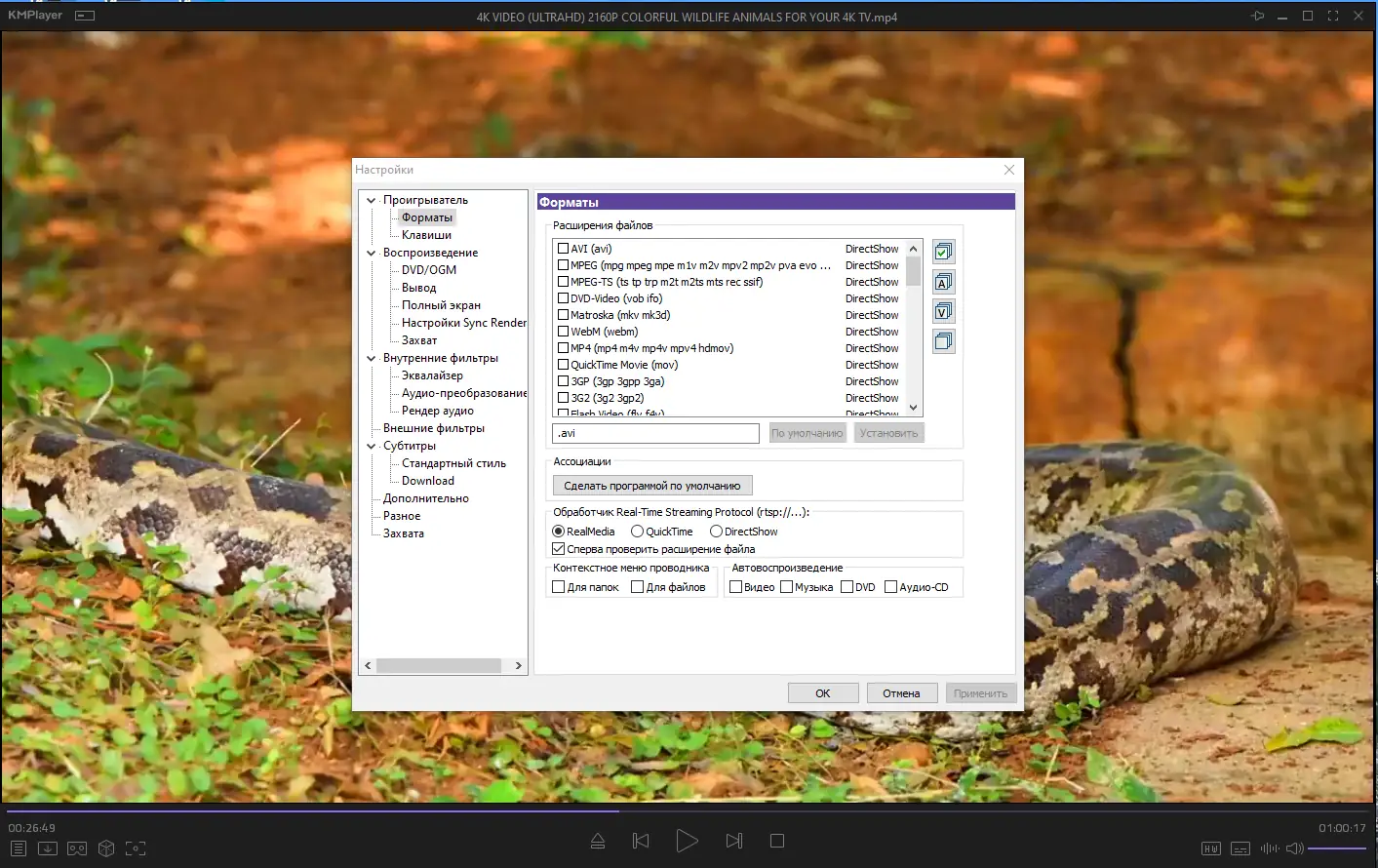
Task: Click the download icon in the bottom bar
Action: click(47, 848)
